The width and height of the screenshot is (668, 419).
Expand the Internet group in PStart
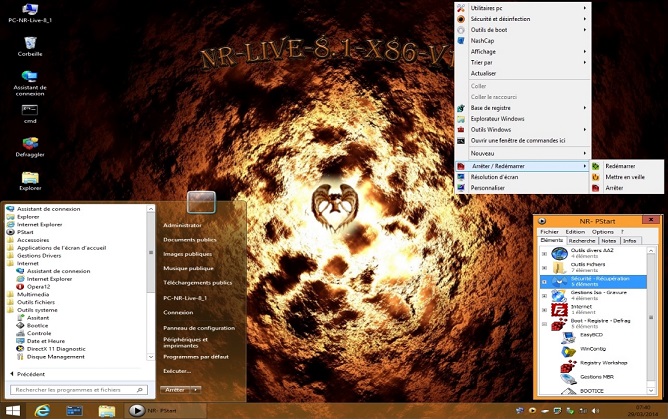point(544,310)
